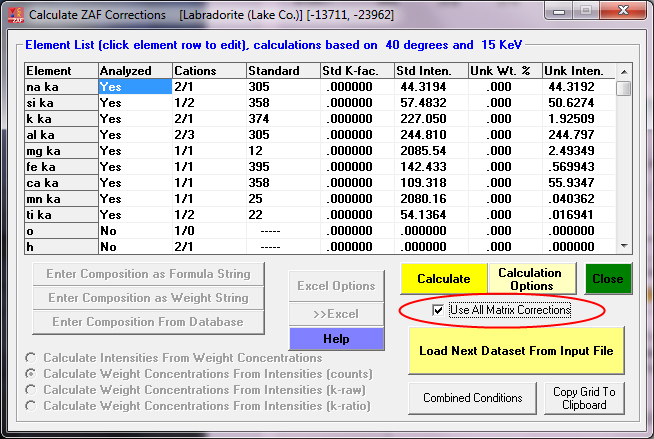Click the si ka element row

pyautogui.click(x=60, y=103)
